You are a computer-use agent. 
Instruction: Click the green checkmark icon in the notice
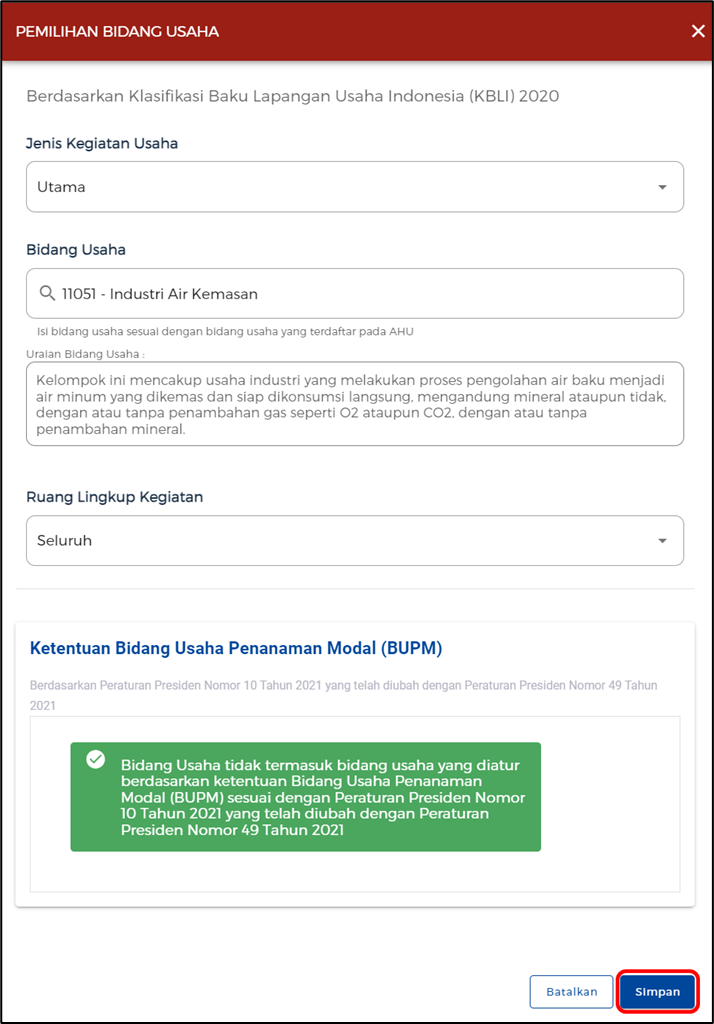[x=96, y=760]
